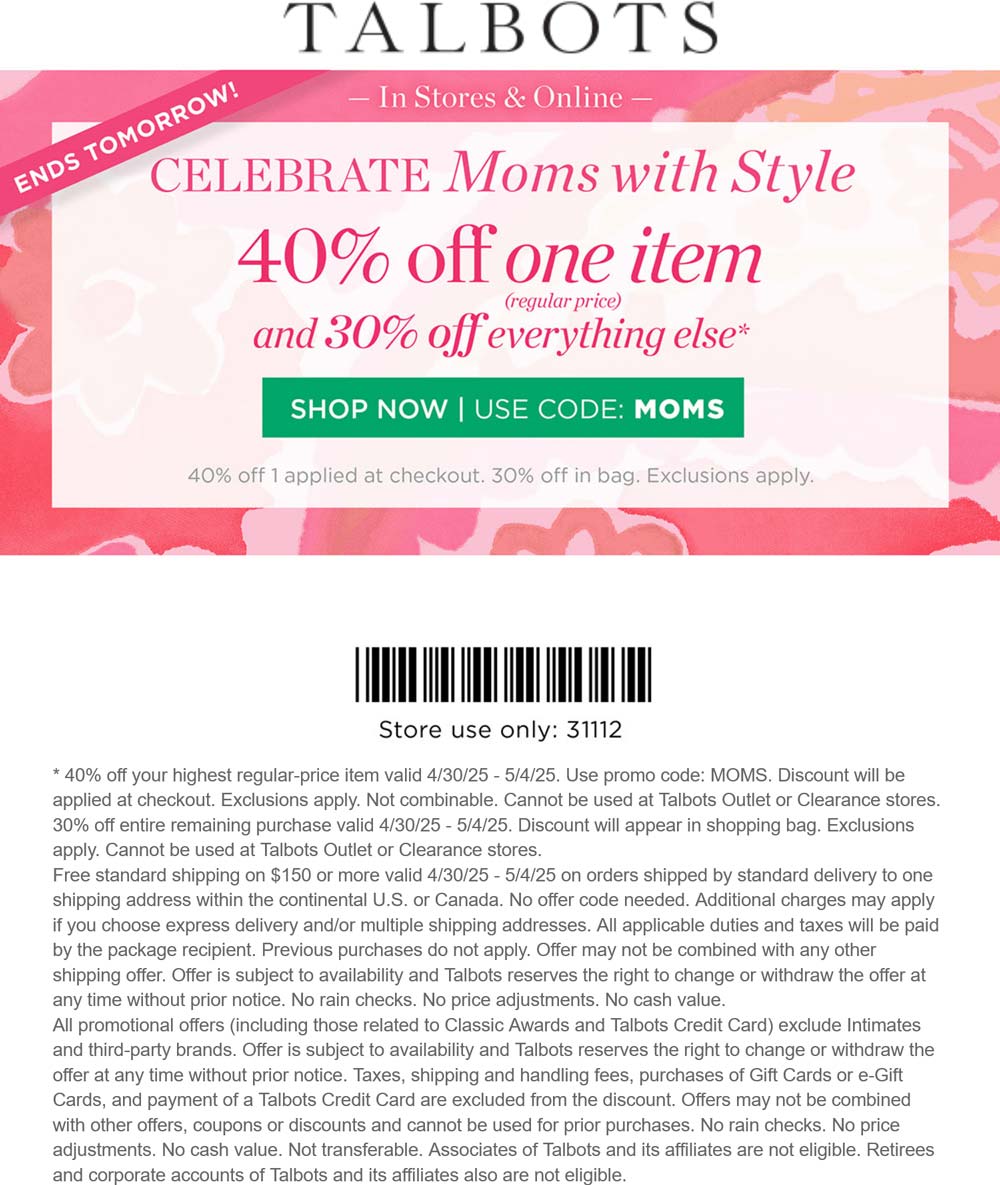Click the 40% off one item text

coord(499,257)
